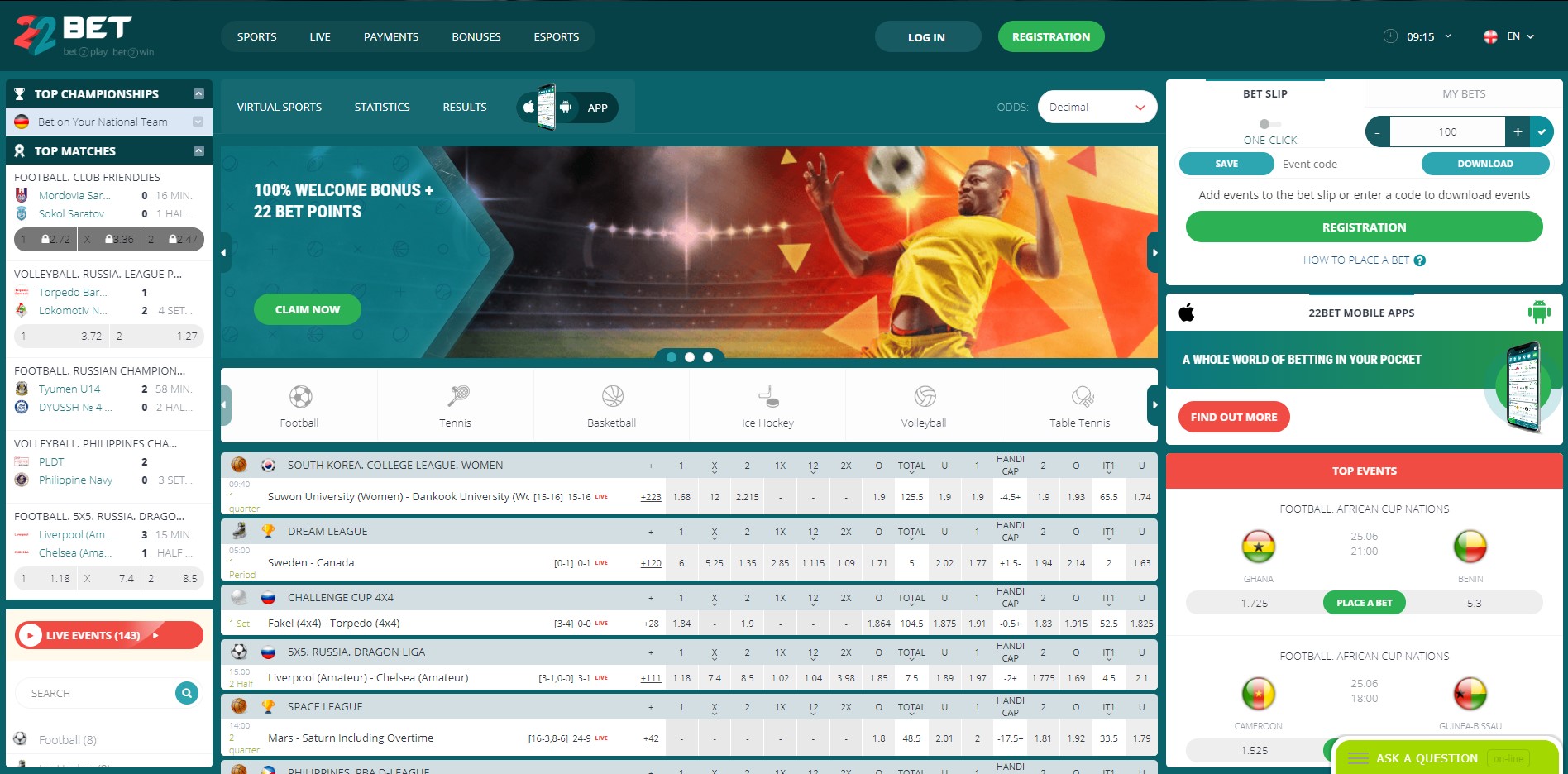Viewport: 1568px width, 774px height.
Task: Open the Live menu
Action: [x=320, y=36]
